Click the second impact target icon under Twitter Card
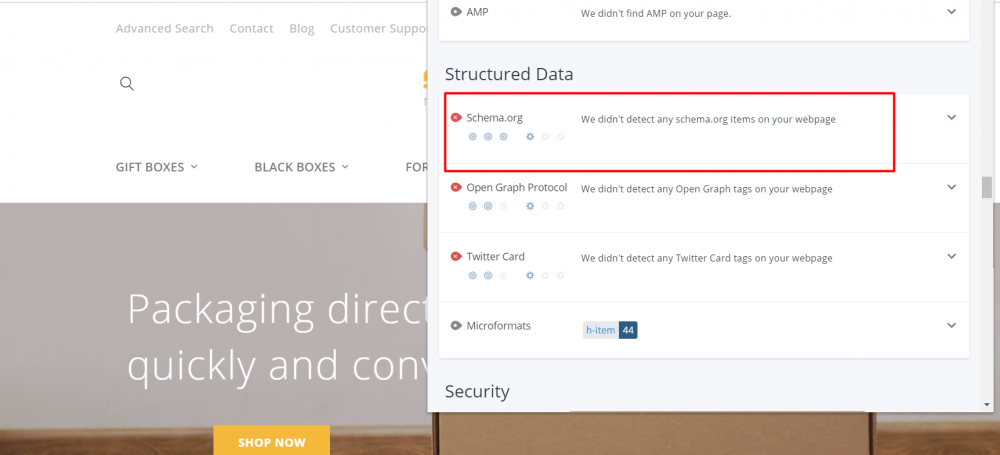 (x=488, y=276)
